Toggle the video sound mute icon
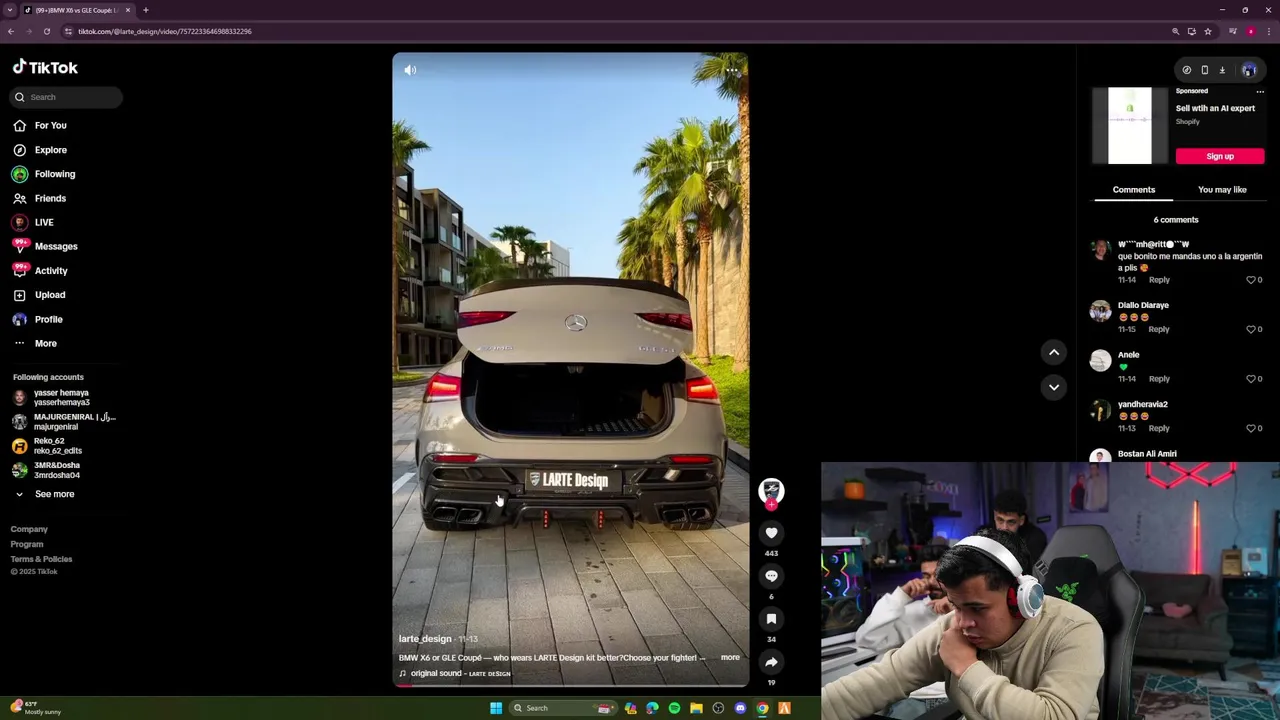 [410, 70]
